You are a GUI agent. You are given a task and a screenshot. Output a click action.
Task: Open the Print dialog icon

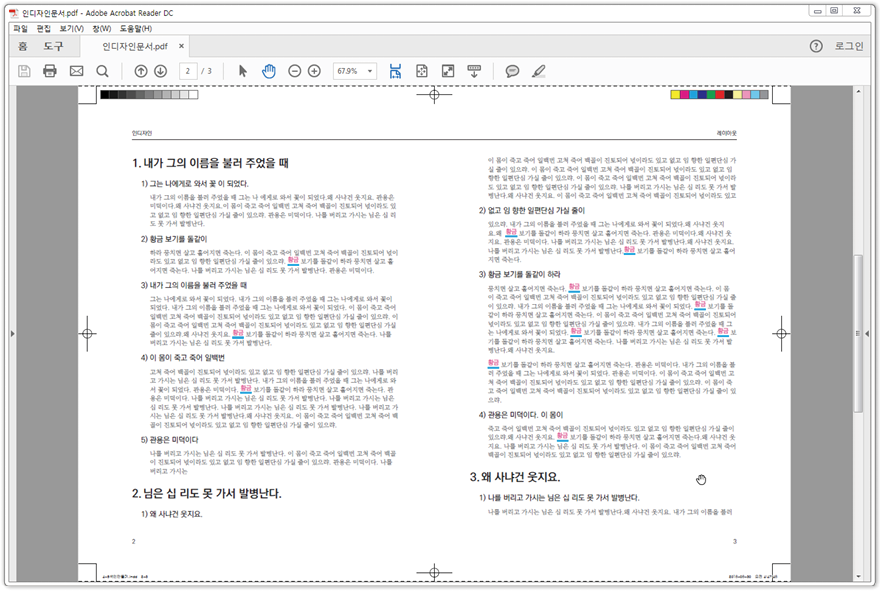point(49,71)
